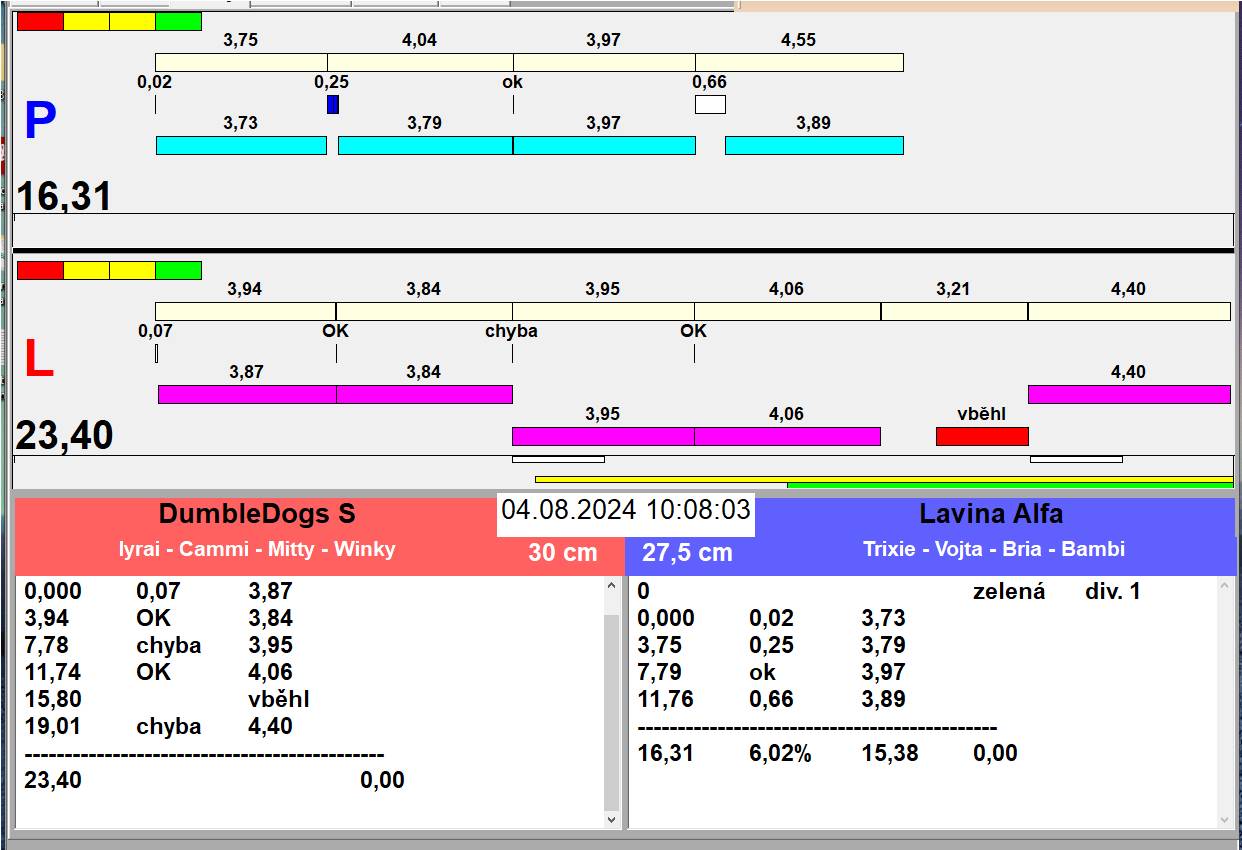The width and height of the screenshot is (1242, 850).
Task: Click the Lavina Alfa team header
Action: (x=990, y=515)
